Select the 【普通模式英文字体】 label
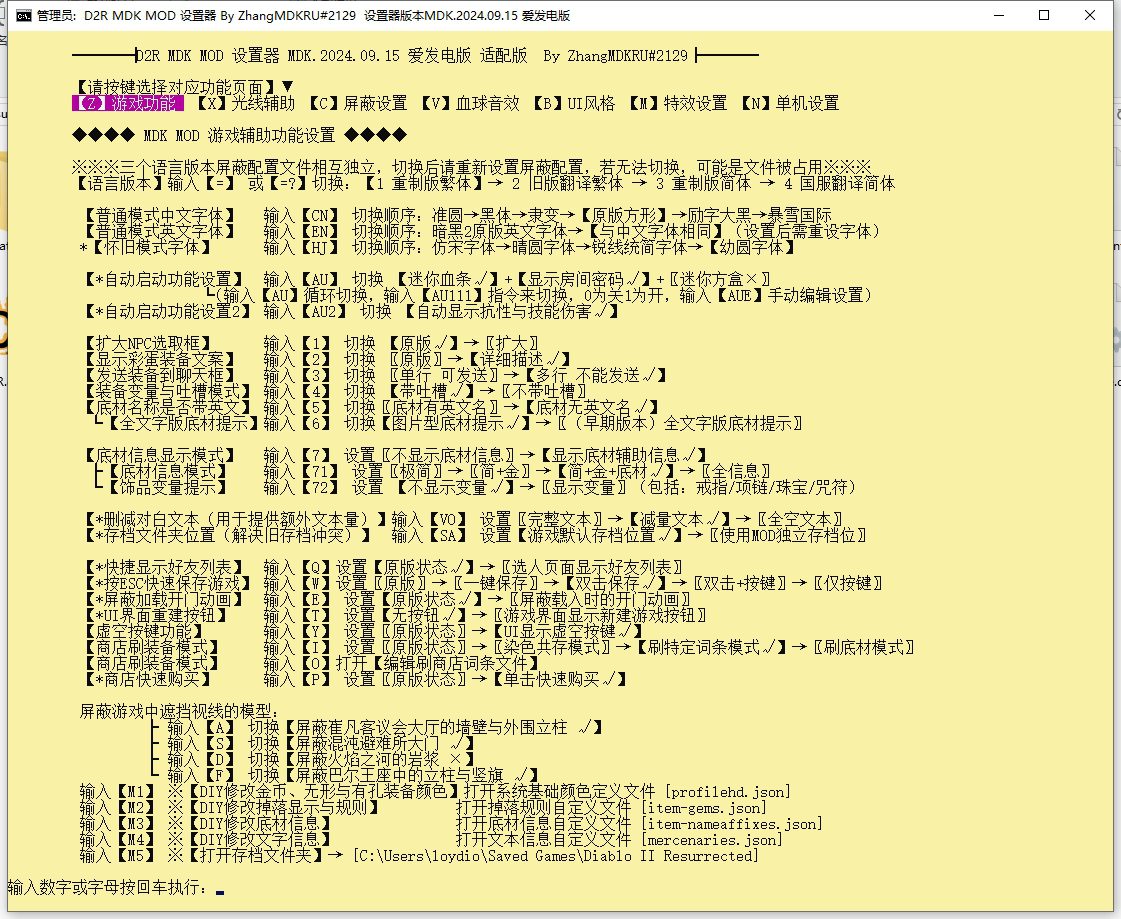 pos(159,231)
